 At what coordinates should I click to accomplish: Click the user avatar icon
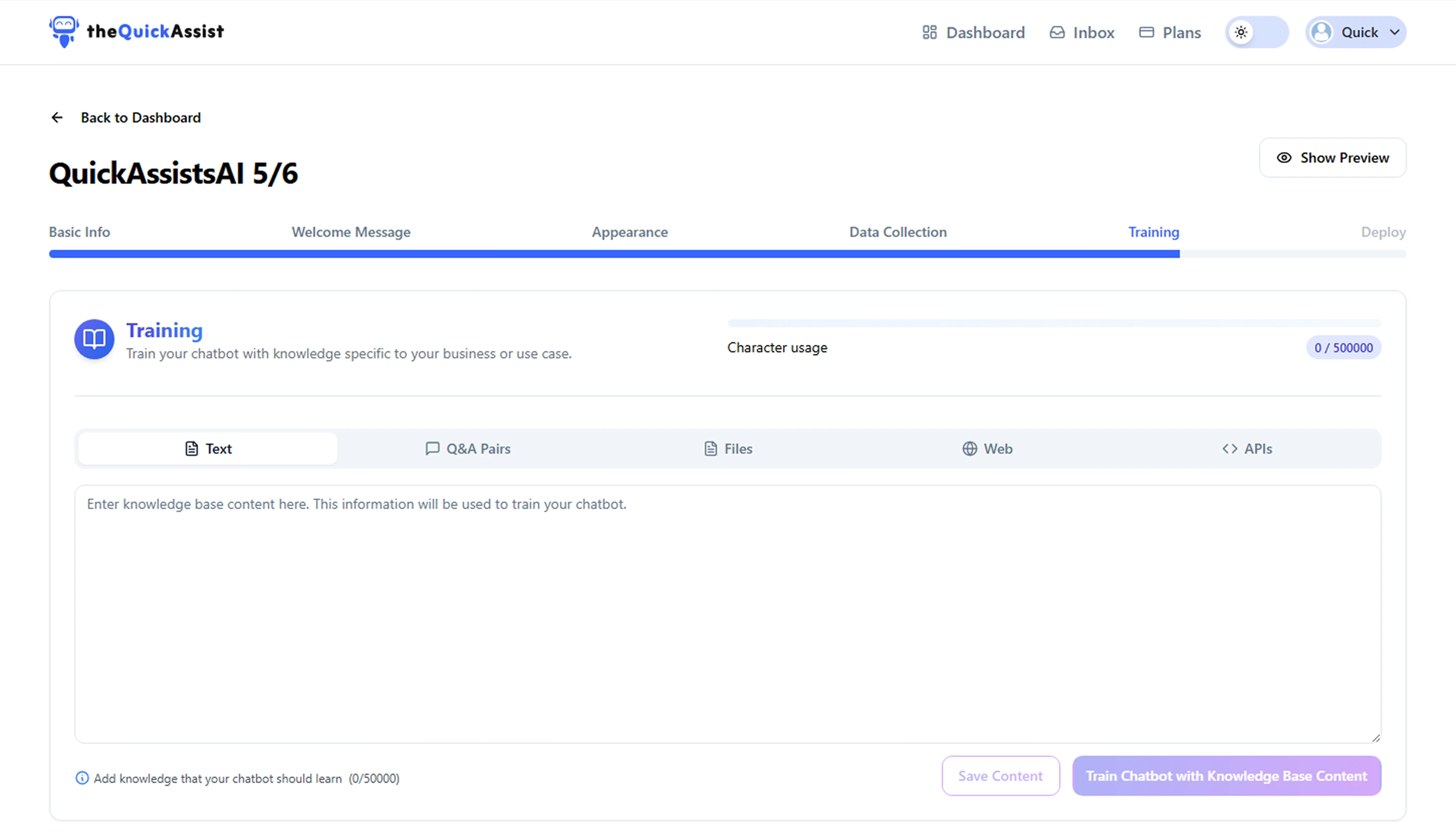(1321, 33)
